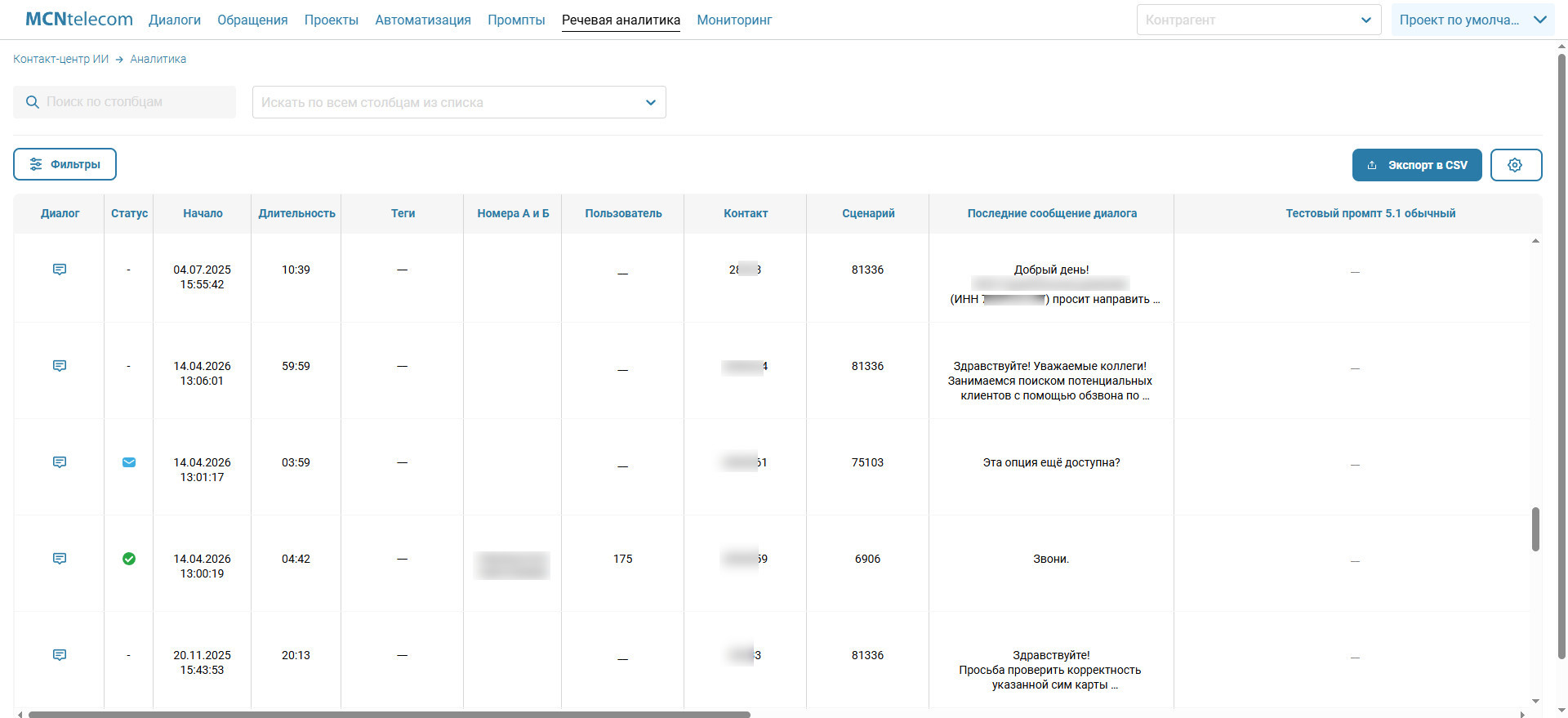Expand the search columns list dropdown
This screenshot has height=718, width=1568.
point(650,103)
